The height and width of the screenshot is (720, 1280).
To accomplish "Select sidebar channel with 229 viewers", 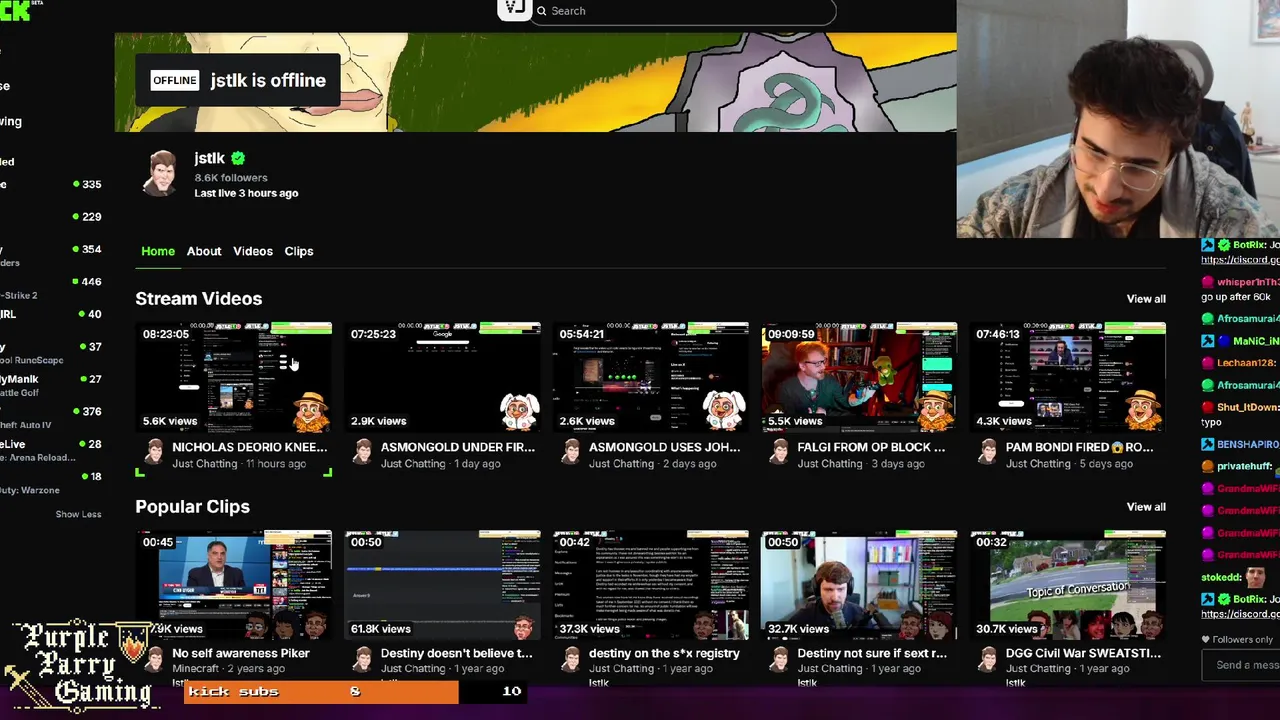I will pos(51,216).
